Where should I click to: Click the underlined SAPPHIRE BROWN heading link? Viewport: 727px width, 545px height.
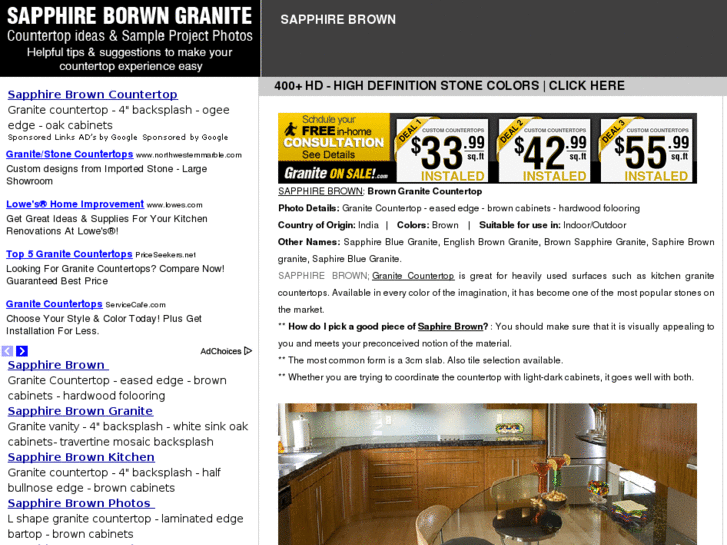coord(321,191)
